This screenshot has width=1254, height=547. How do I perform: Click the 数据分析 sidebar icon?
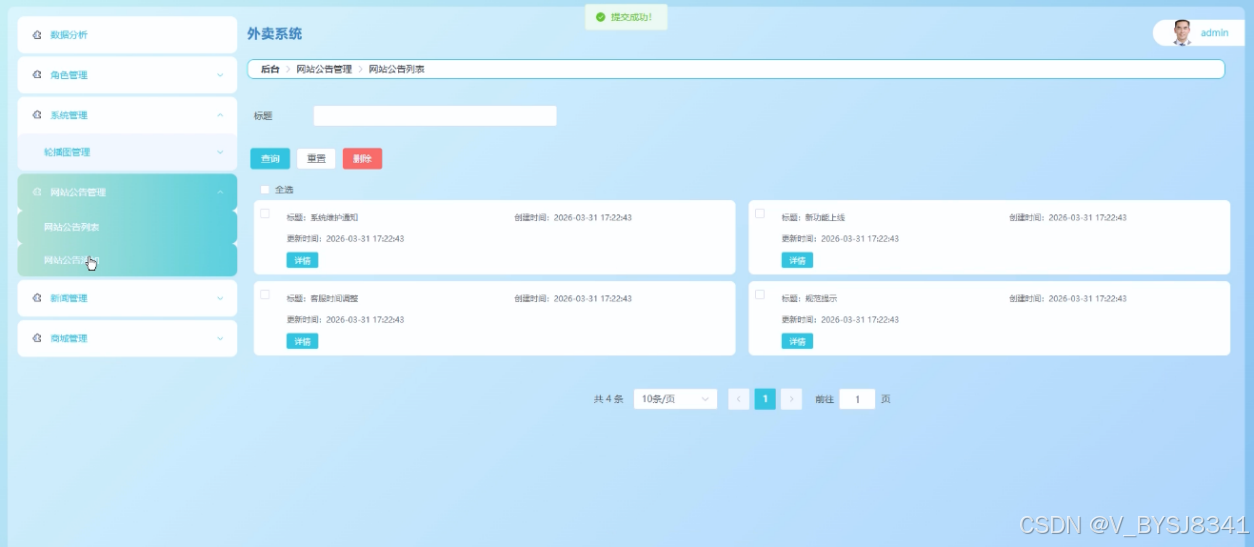coord(37,35)
